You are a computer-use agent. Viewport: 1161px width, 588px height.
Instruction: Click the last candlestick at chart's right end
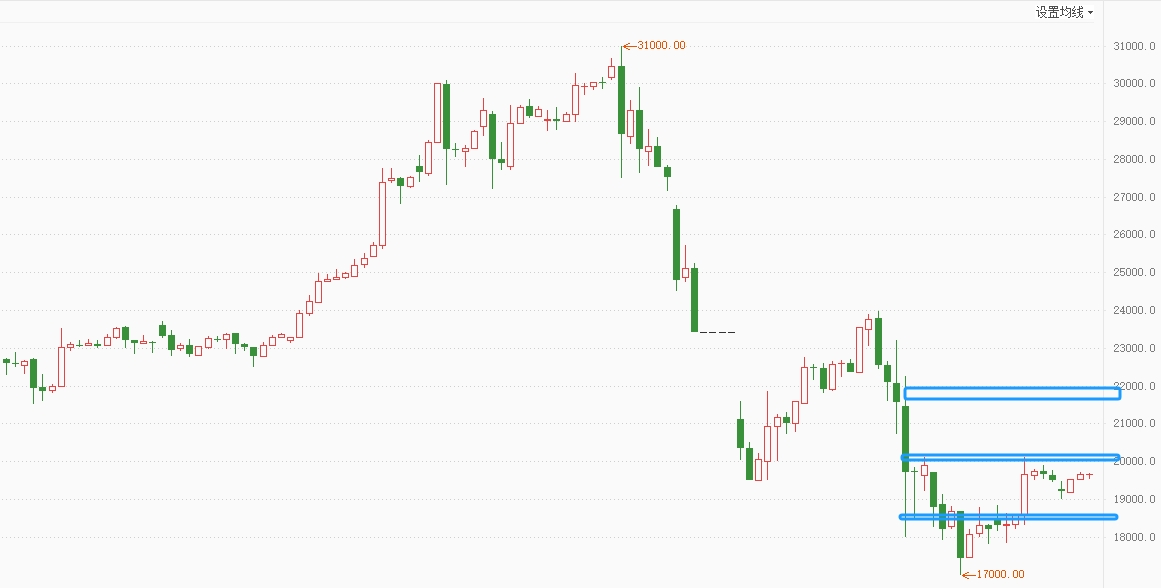click(x=1089, y=475)
